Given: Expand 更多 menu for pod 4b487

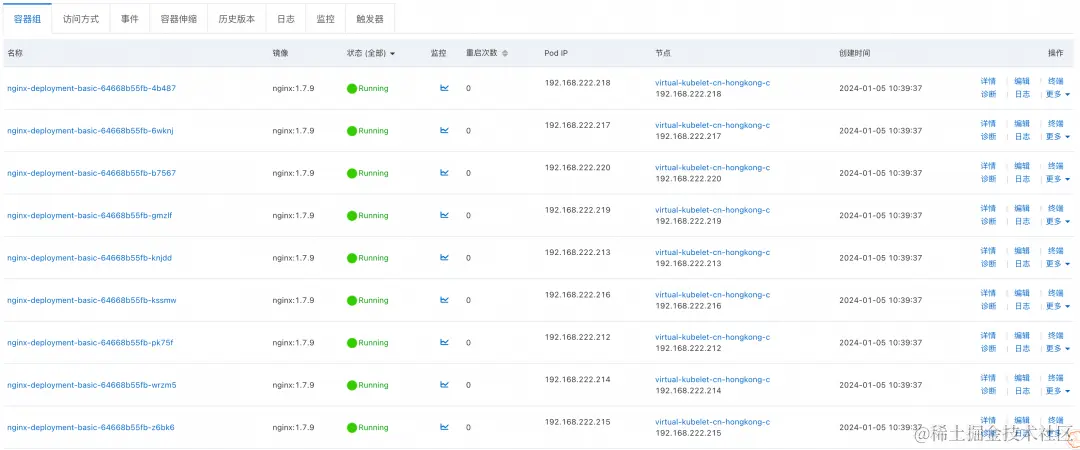Looking at the screenshot, I should tap(1058, 94).
